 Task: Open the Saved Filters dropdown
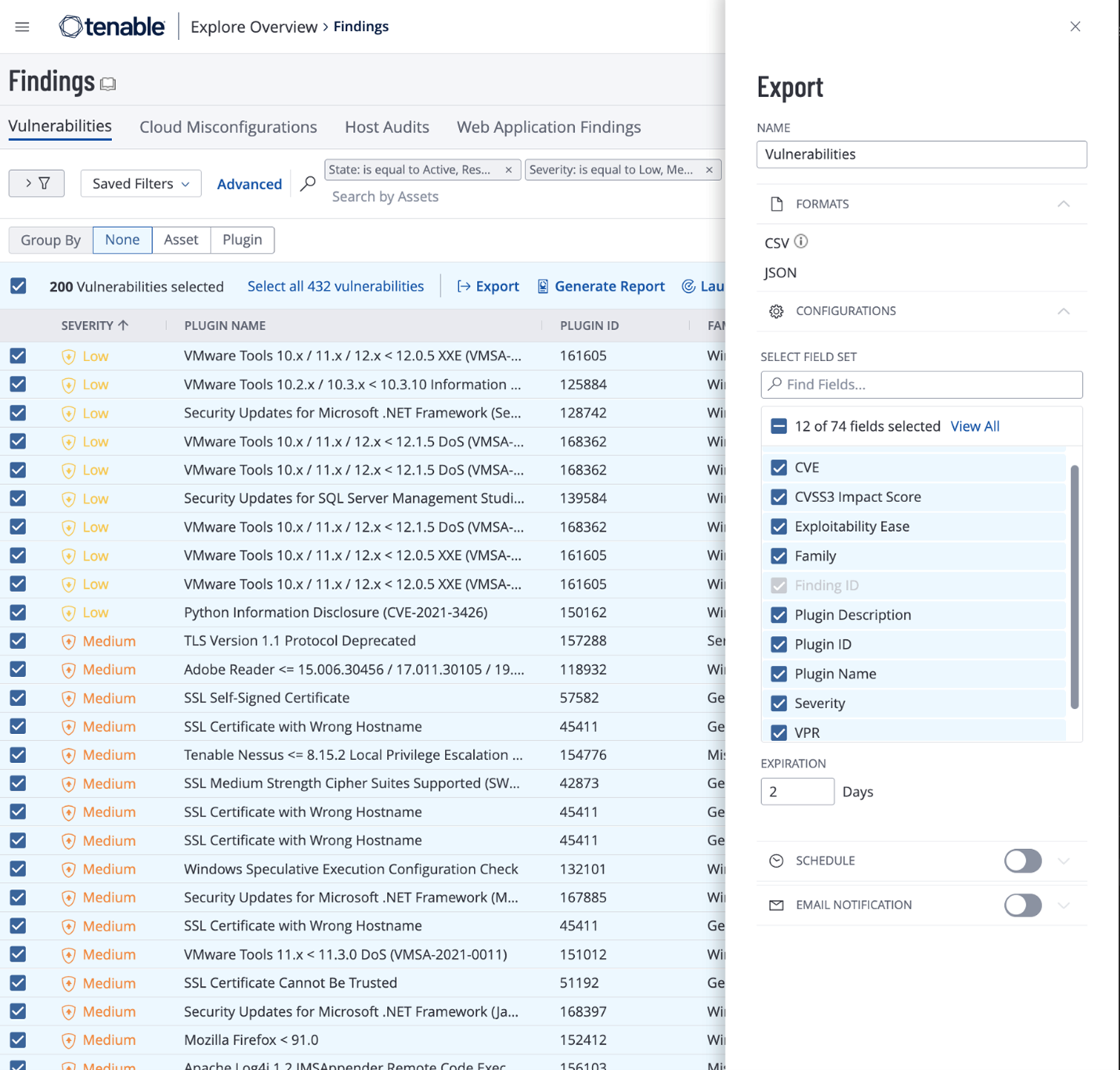[141, 183]
